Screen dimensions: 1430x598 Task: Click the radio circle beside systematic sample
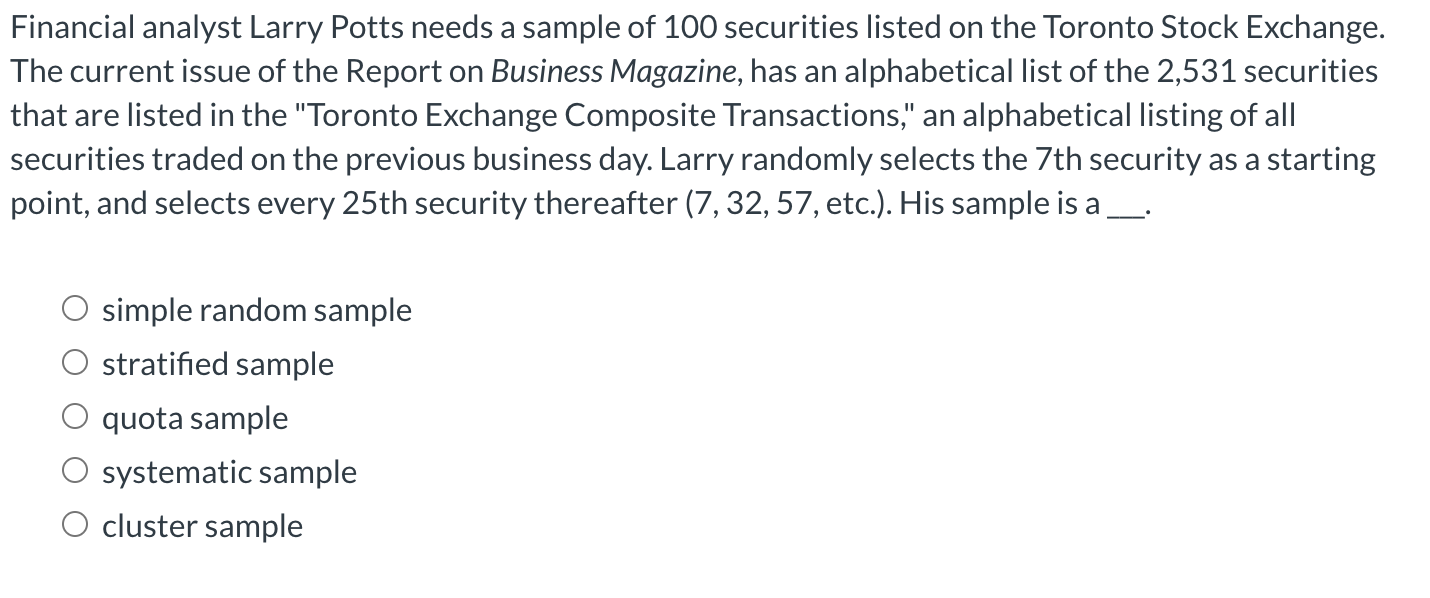pos(75,470)
